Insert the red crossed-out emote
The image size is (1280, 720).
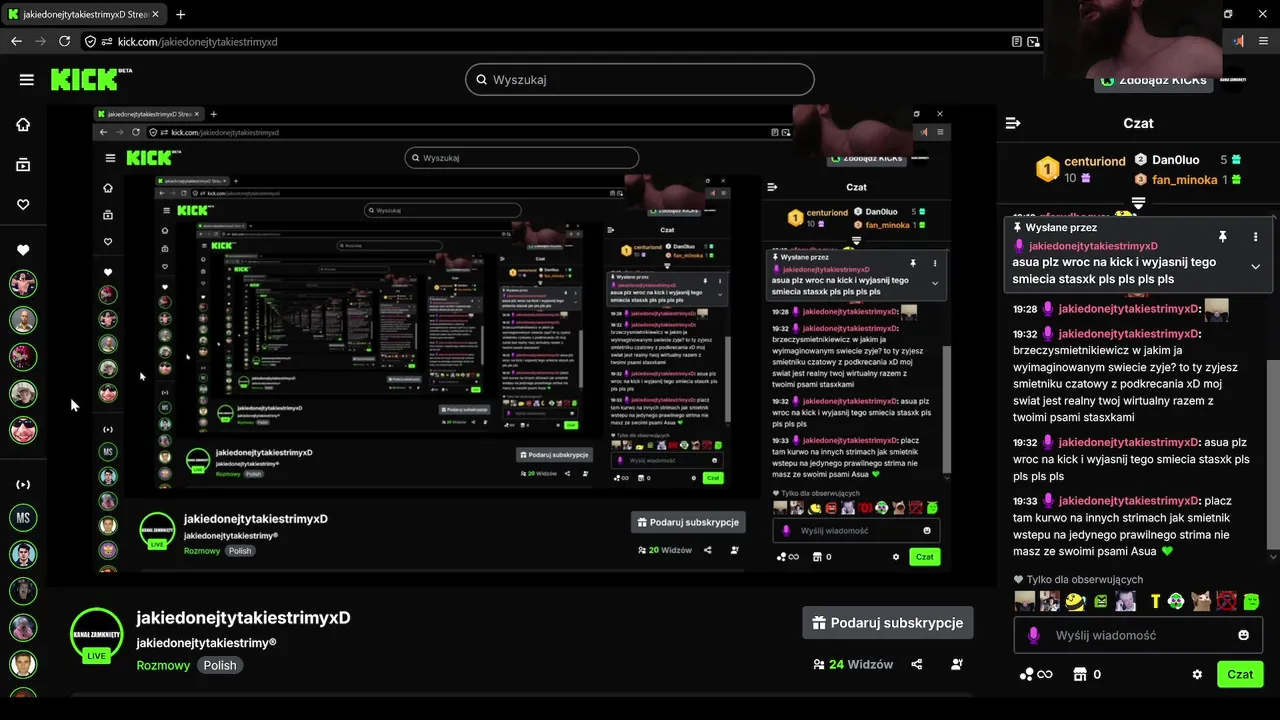click(1226, 601)
